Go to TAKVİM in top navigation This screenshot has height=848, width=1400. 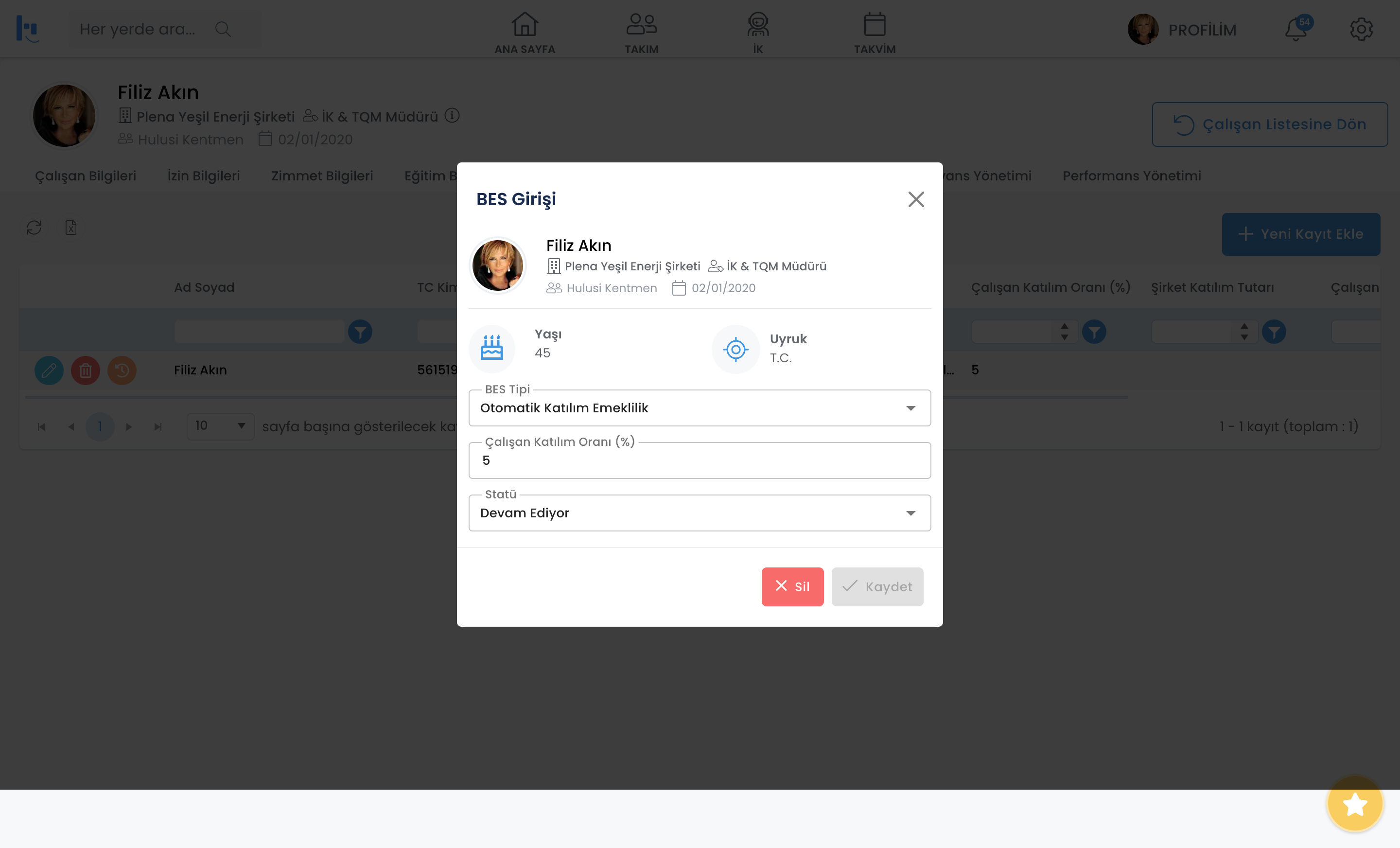875,33
